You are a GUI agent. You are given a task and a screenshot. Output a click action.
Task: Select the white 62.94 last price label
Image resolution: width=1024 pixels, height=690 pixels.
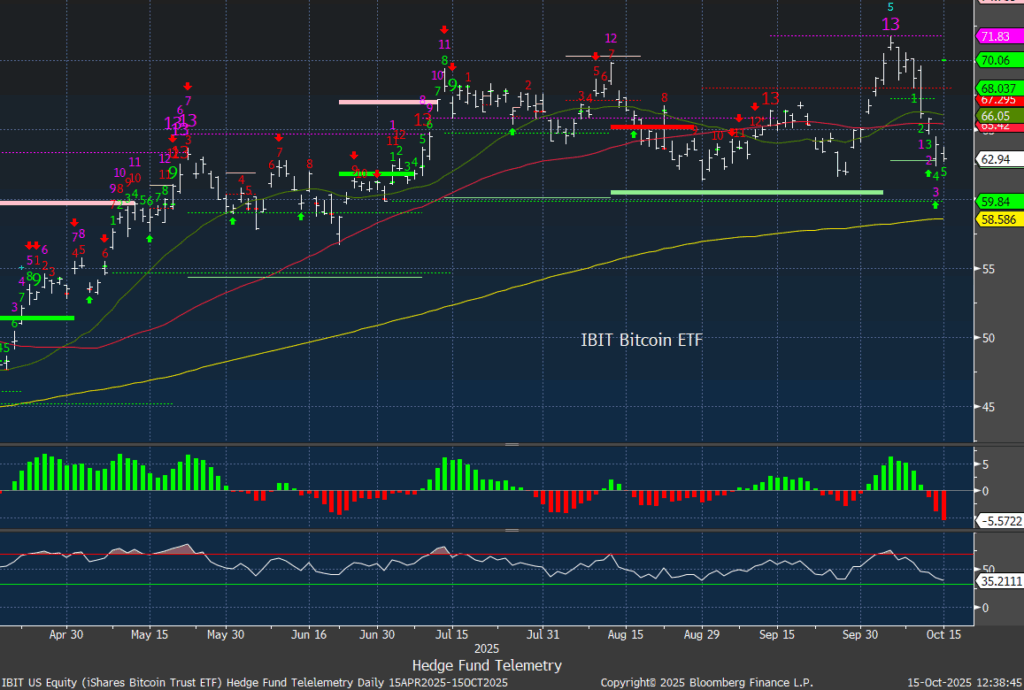pos(996,158)
